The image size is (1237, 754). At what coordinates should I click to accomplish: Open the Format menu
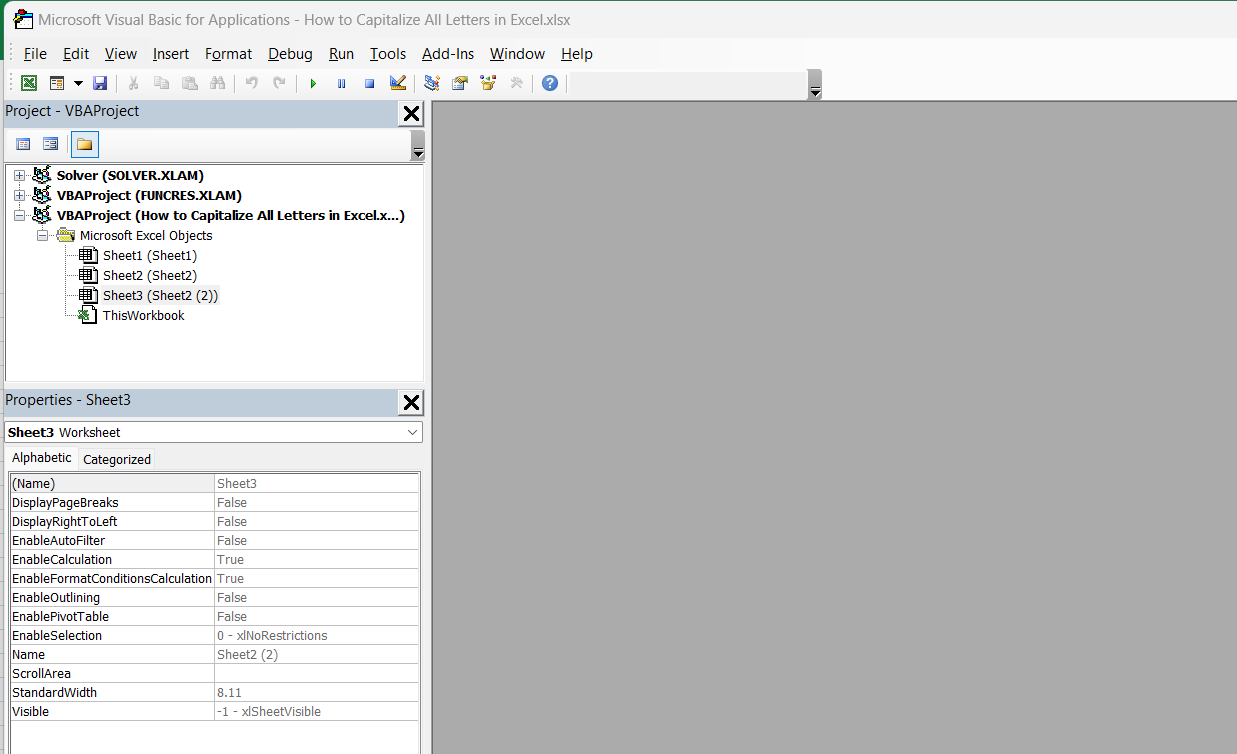229,54
